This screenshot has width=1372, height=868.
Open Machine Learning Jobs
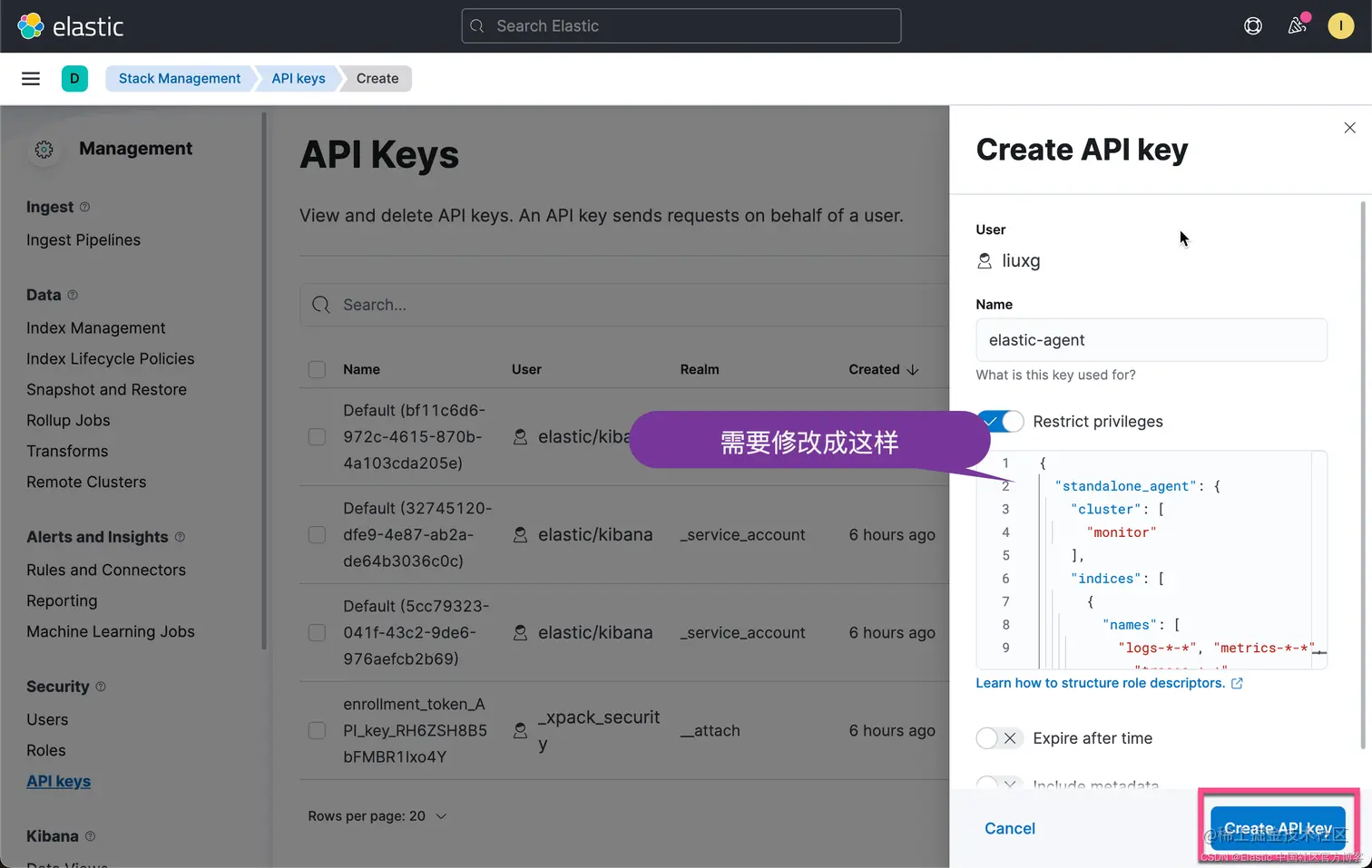[x=111, y=632]
